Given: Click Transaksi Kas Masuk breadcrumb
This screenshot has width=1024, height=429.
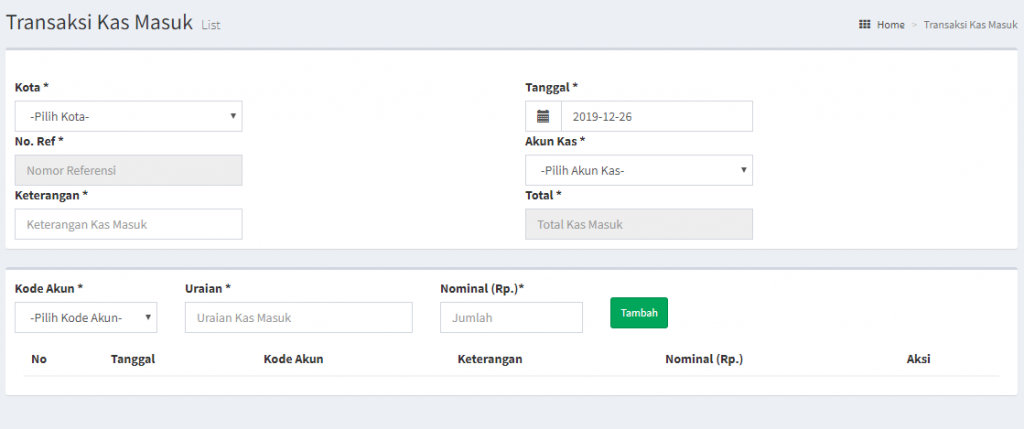Looking at the screenshot, I should 970,25.
